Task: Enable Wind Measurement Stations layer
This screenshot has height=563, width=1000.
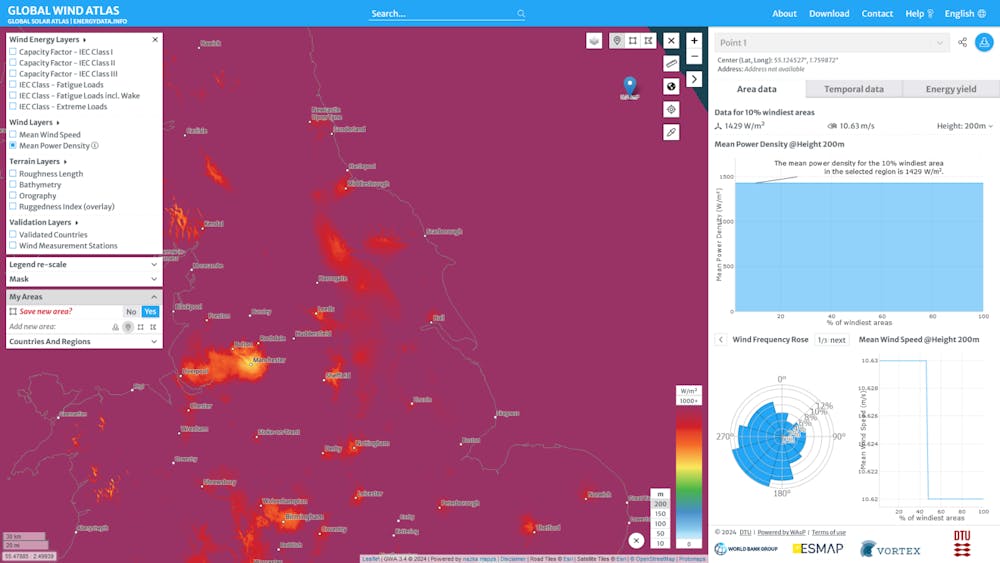Action: pyautogui.click(x=13, y=245)
